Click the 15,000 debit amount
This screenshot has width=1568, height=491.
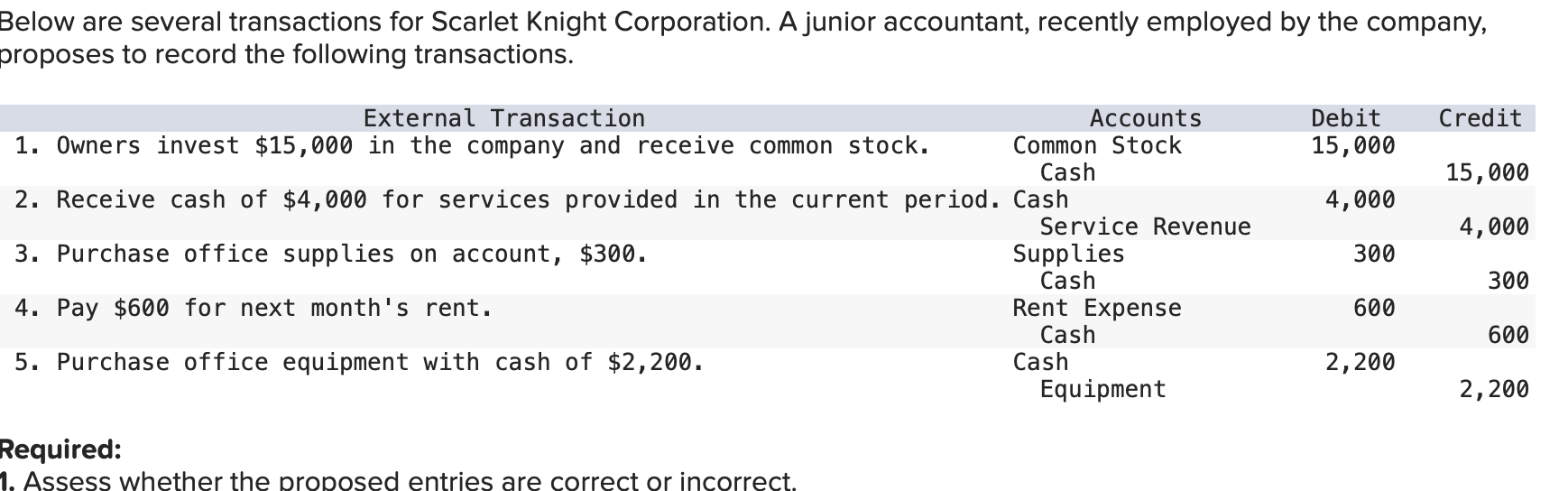[x=1352, y=145]
